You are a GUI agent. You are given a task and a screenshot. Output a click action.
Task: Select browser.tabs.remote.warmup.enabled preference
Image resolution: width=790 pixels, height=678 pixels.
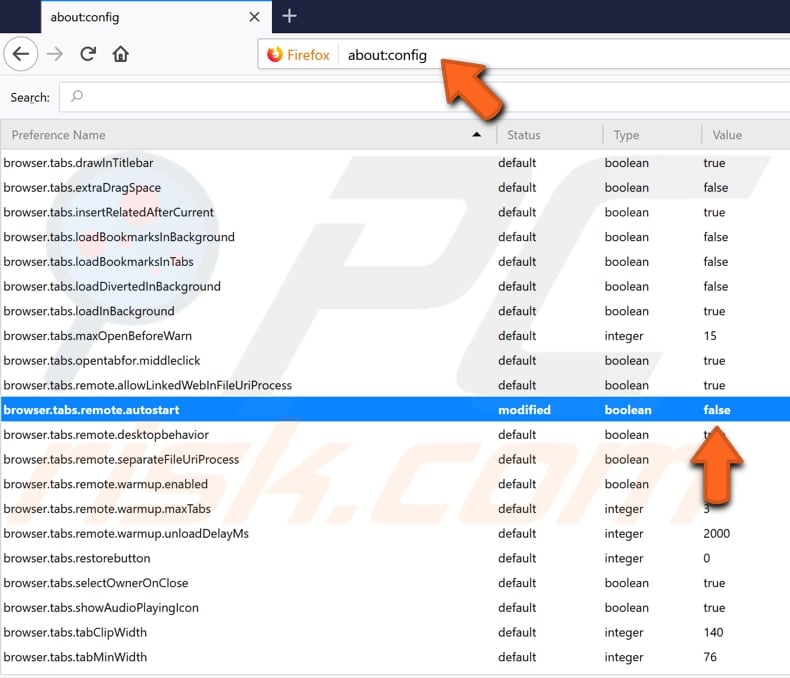pos(395,484)
